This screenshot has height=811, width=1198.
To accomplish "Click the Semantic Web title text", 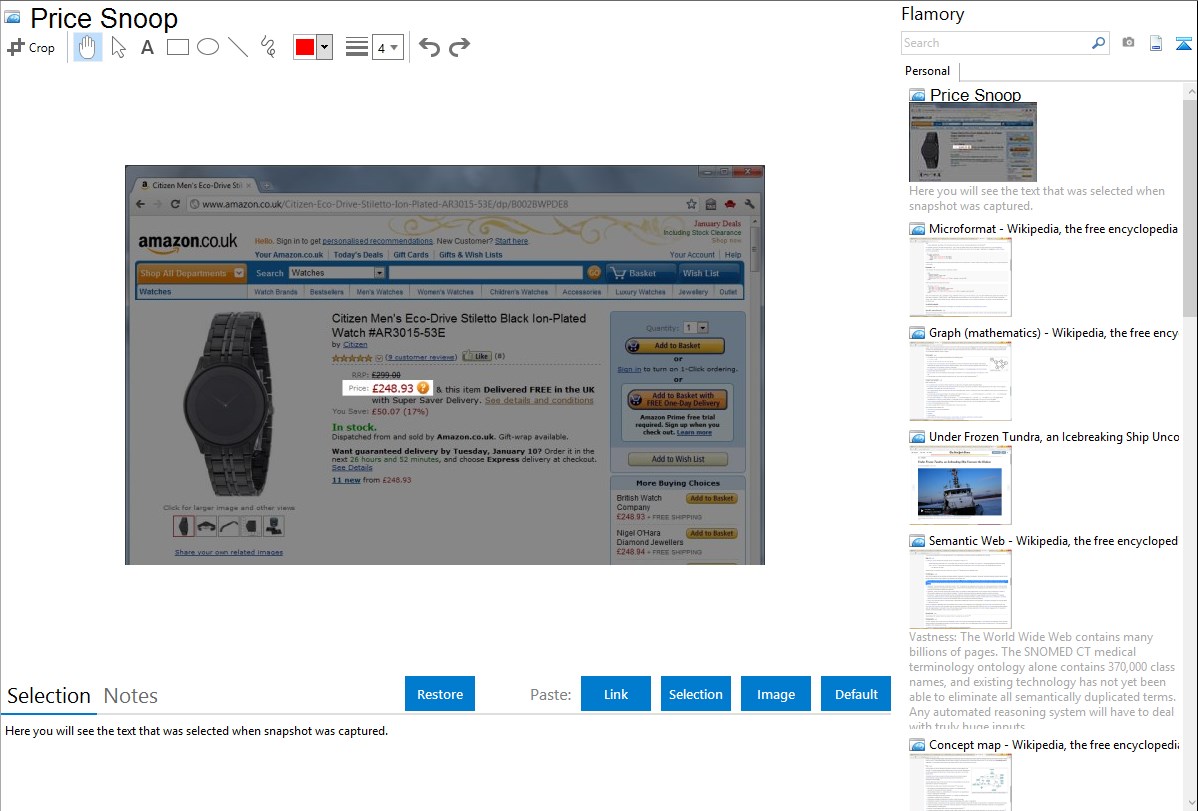I will point(1053,541).
